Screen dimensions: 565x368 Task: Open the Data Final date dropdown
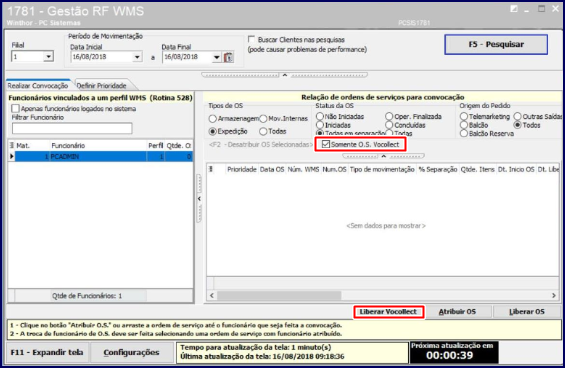point(217,57)
